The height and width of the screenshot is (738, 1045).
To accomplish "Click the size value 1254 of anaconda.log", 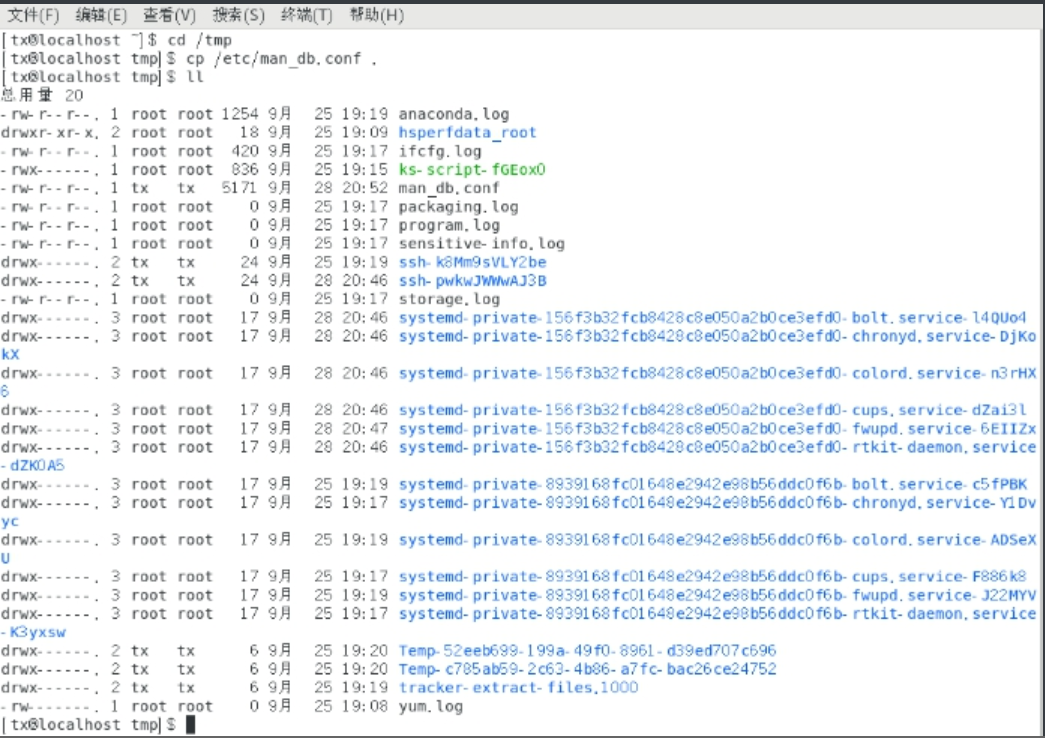I will point(240,114).
